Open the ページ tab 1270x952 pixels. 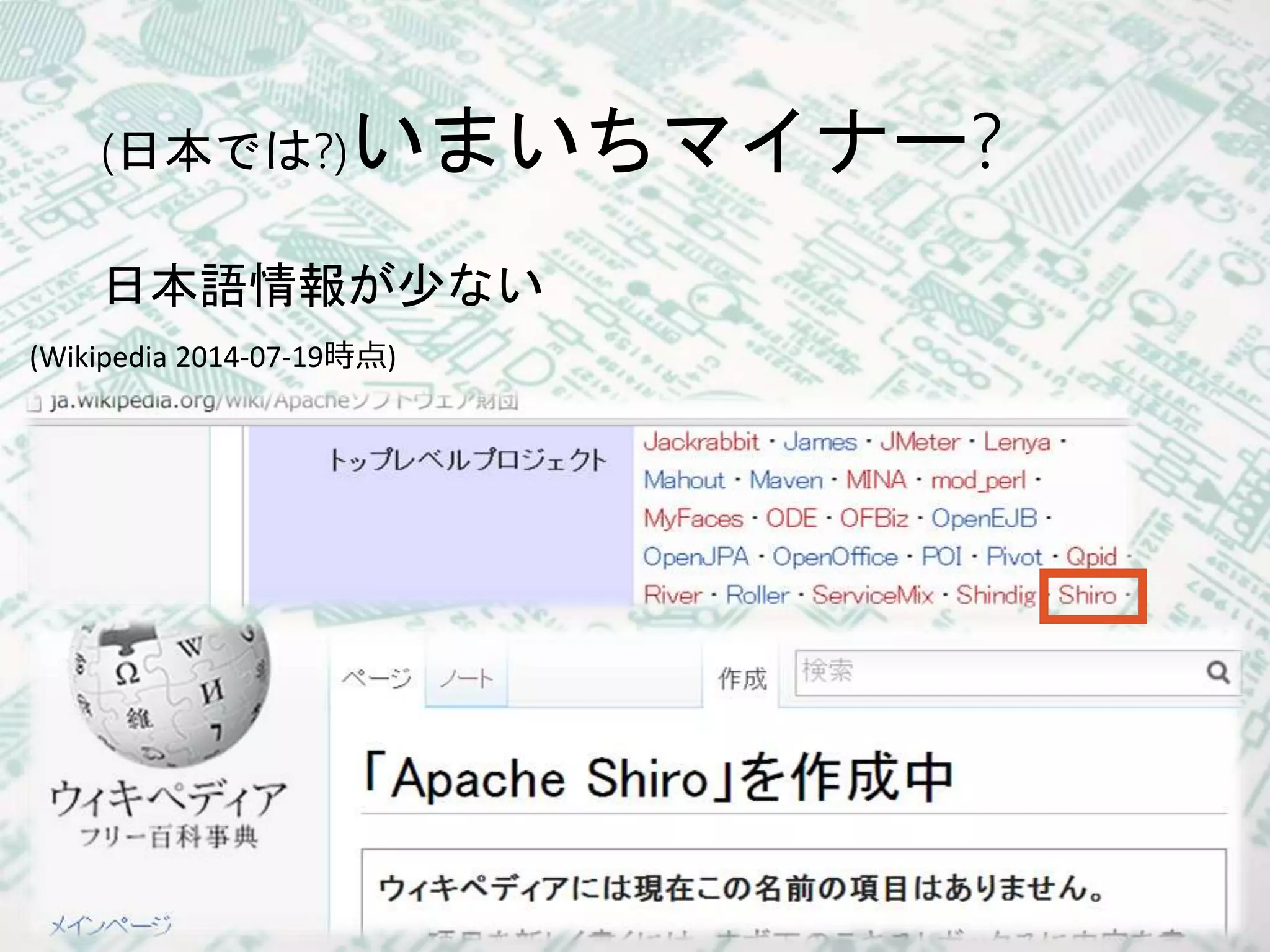coord(376,679)
